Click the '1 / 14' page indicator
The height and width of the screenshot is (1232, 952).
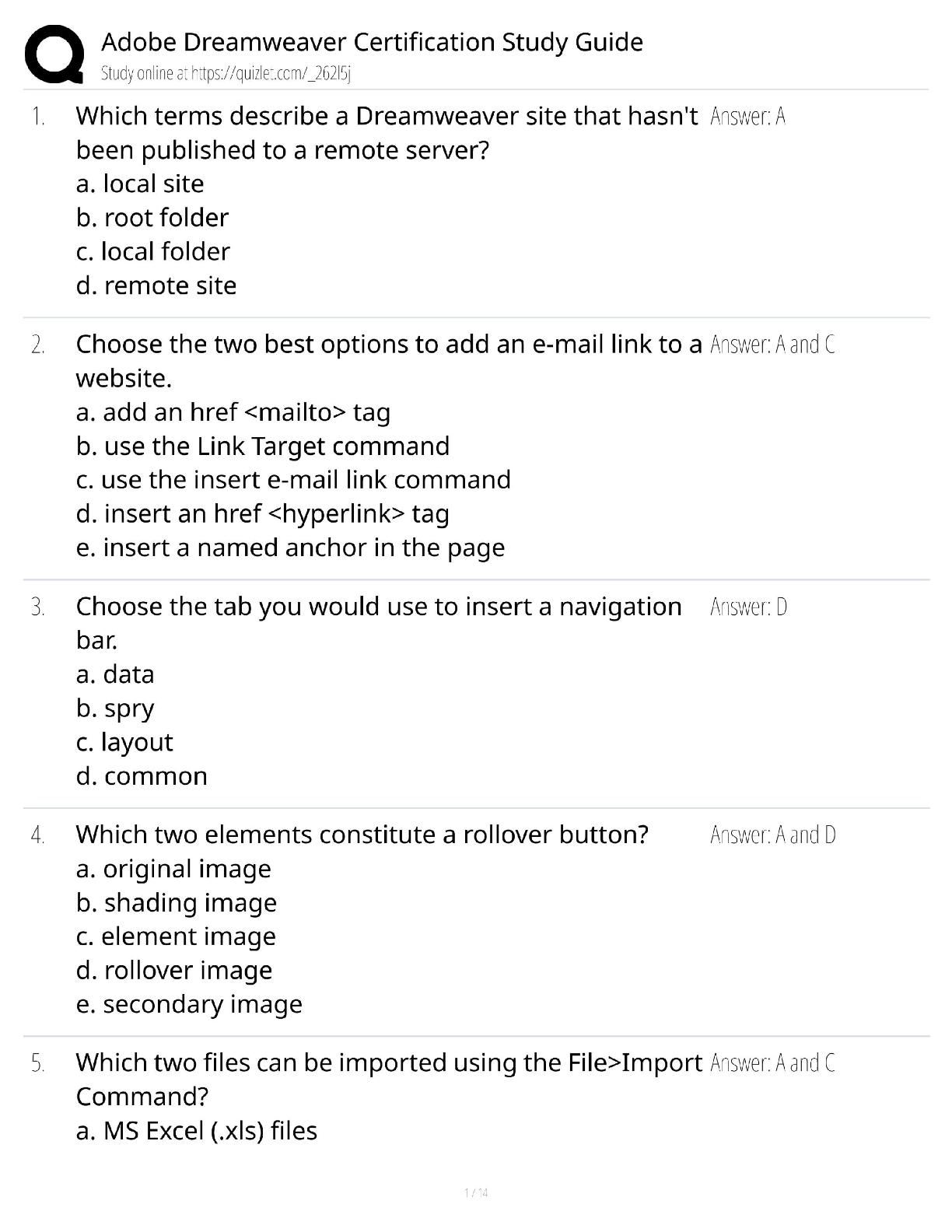coord(475,1193)
